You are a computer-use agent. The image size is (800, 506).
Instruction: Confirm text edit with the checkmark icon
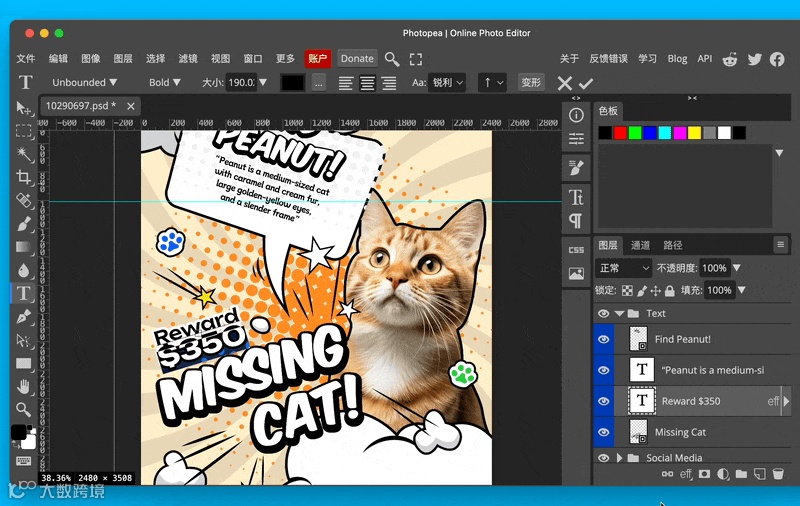pyautogui.click(x=587, y=83)
